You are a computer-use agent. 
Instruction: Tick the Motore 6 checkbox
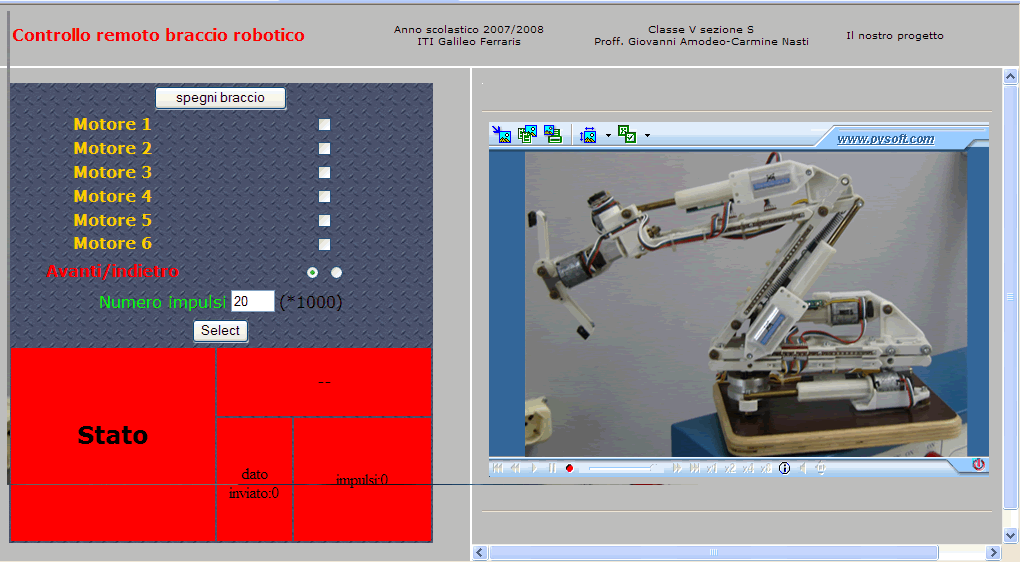click(324, 245)
